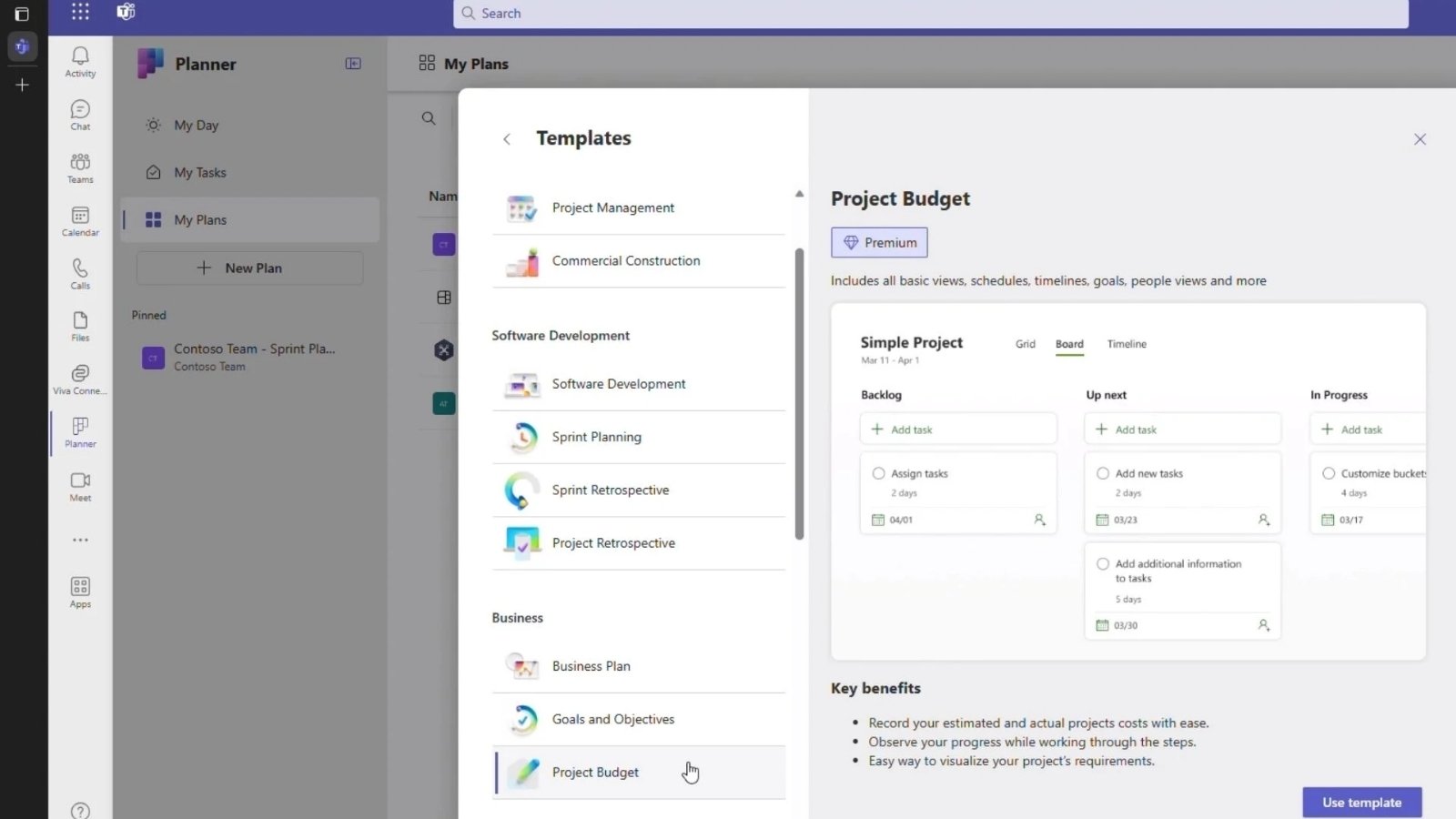Viewport: 1456px width, 819px height.
Task: Click the template list scrollbar thumb
Action: click(x=799, y=393)
